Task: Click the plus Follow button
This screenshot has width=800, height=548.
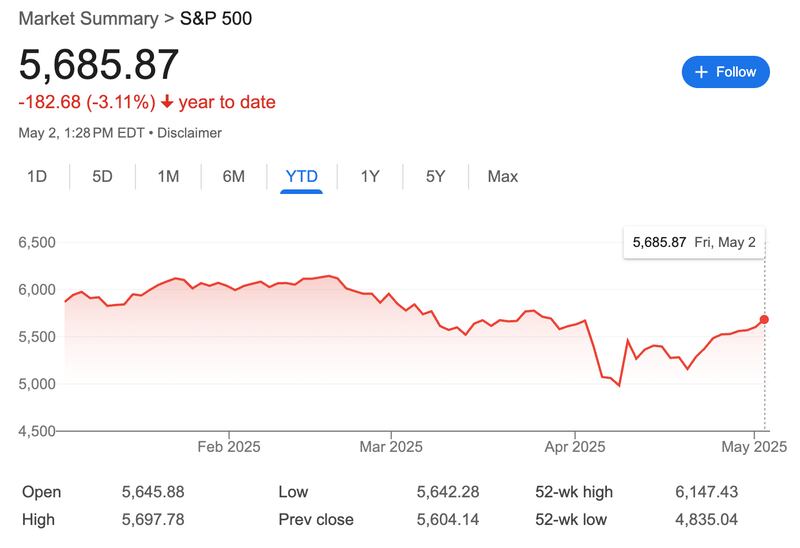Action: (x=725, y=72)
